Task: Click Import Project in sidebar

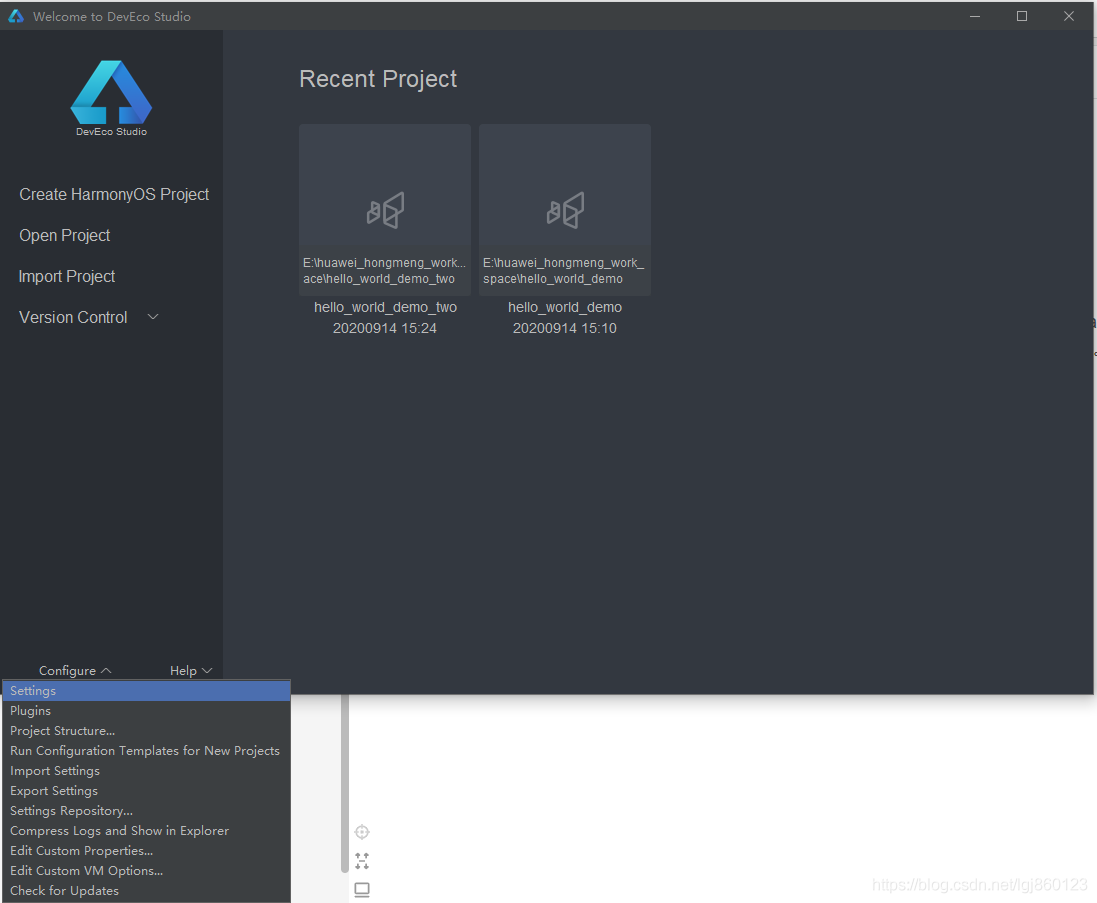Action: click(66, 277)
